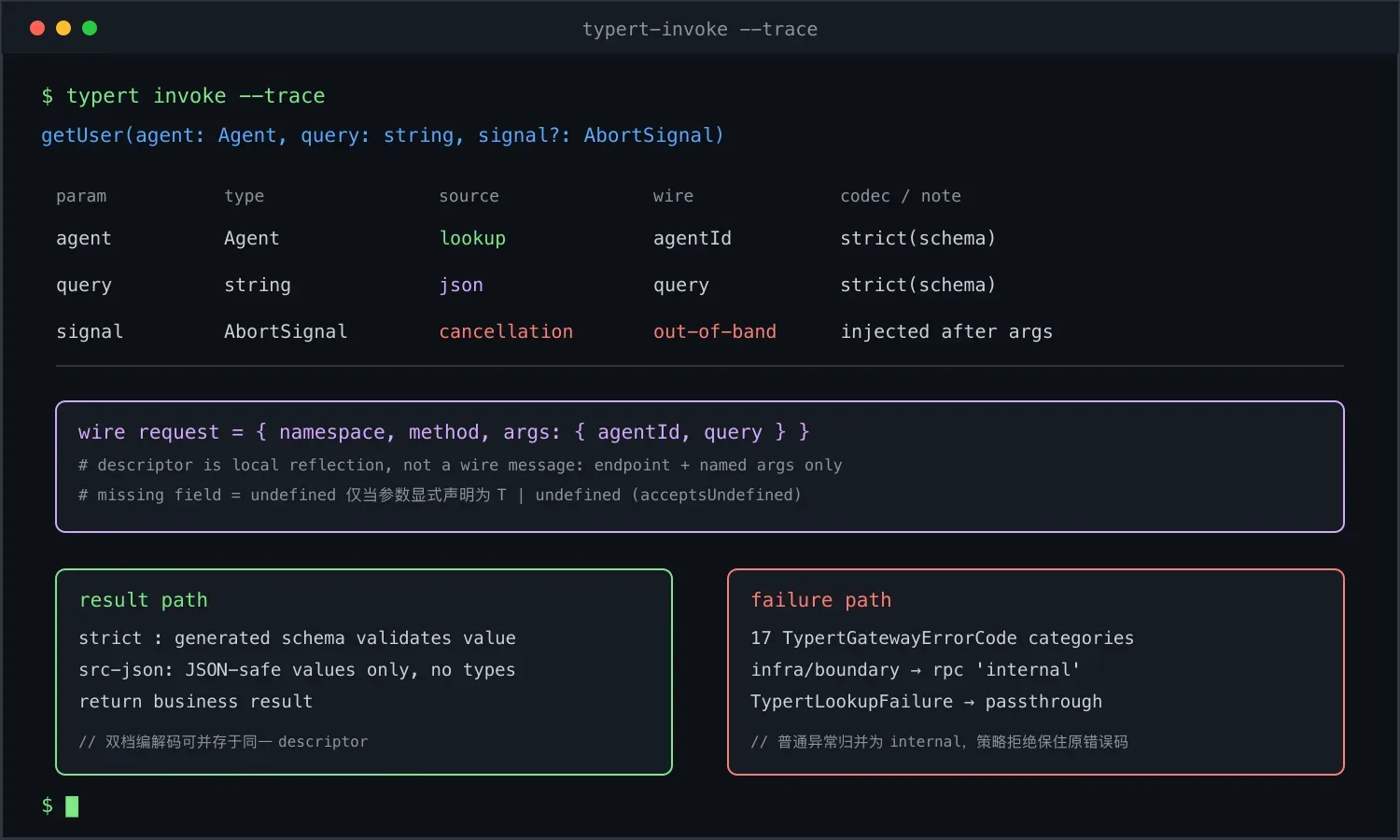
Task: Click the line "return business result"
Action: 196,702
